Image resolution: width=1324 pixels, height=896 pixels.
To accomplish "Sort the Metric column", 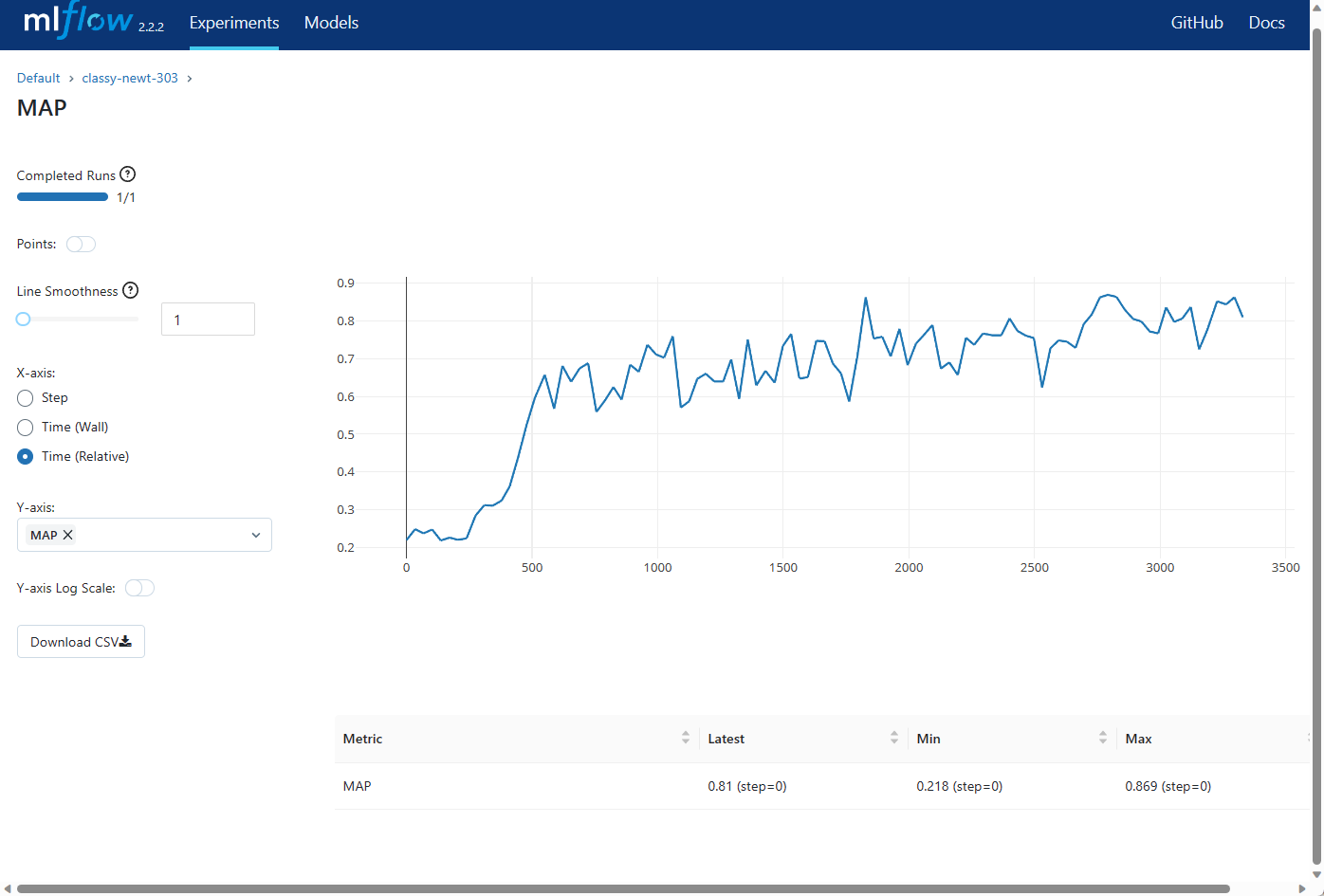I will (686, 738).
